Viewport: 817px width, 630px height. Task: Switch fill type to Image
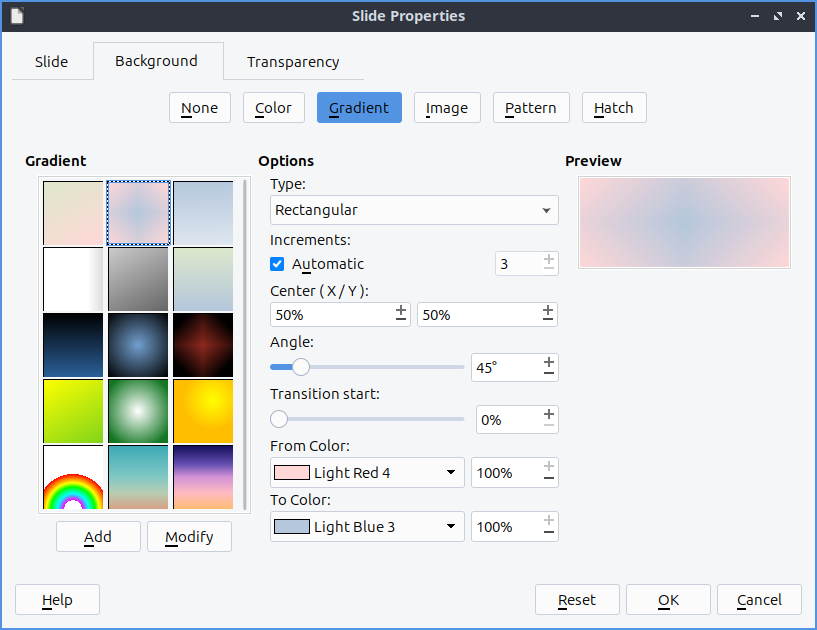447,108
